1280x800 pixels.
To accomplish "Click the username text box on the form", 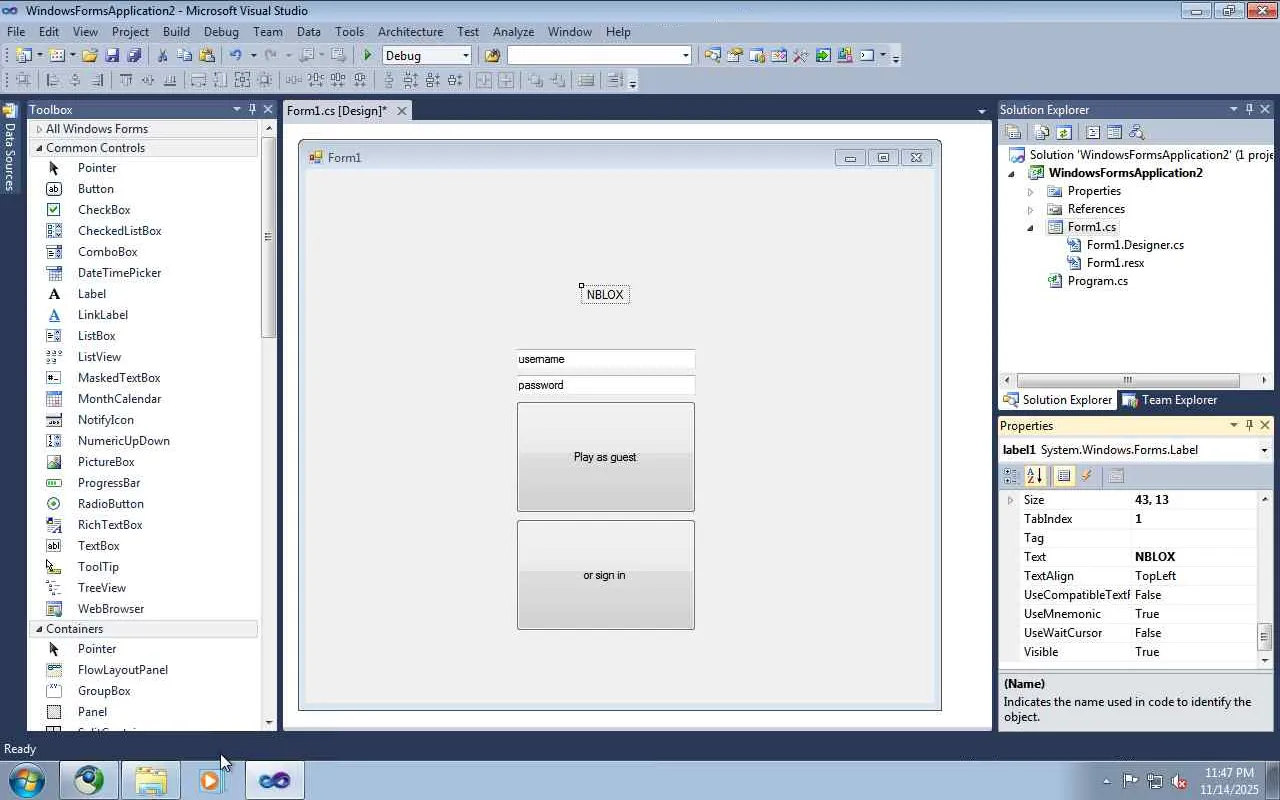I will coord(605,360).
